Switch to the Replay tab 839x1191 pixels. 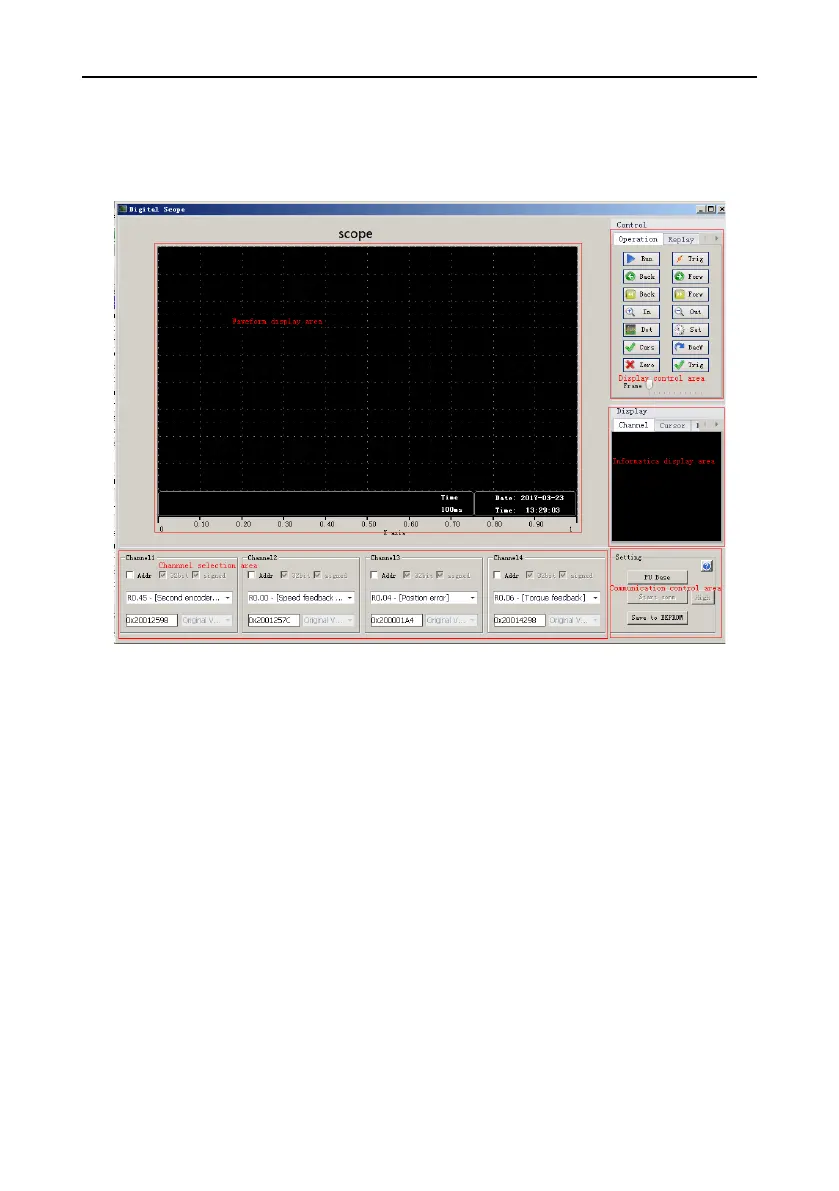point(681,239)
